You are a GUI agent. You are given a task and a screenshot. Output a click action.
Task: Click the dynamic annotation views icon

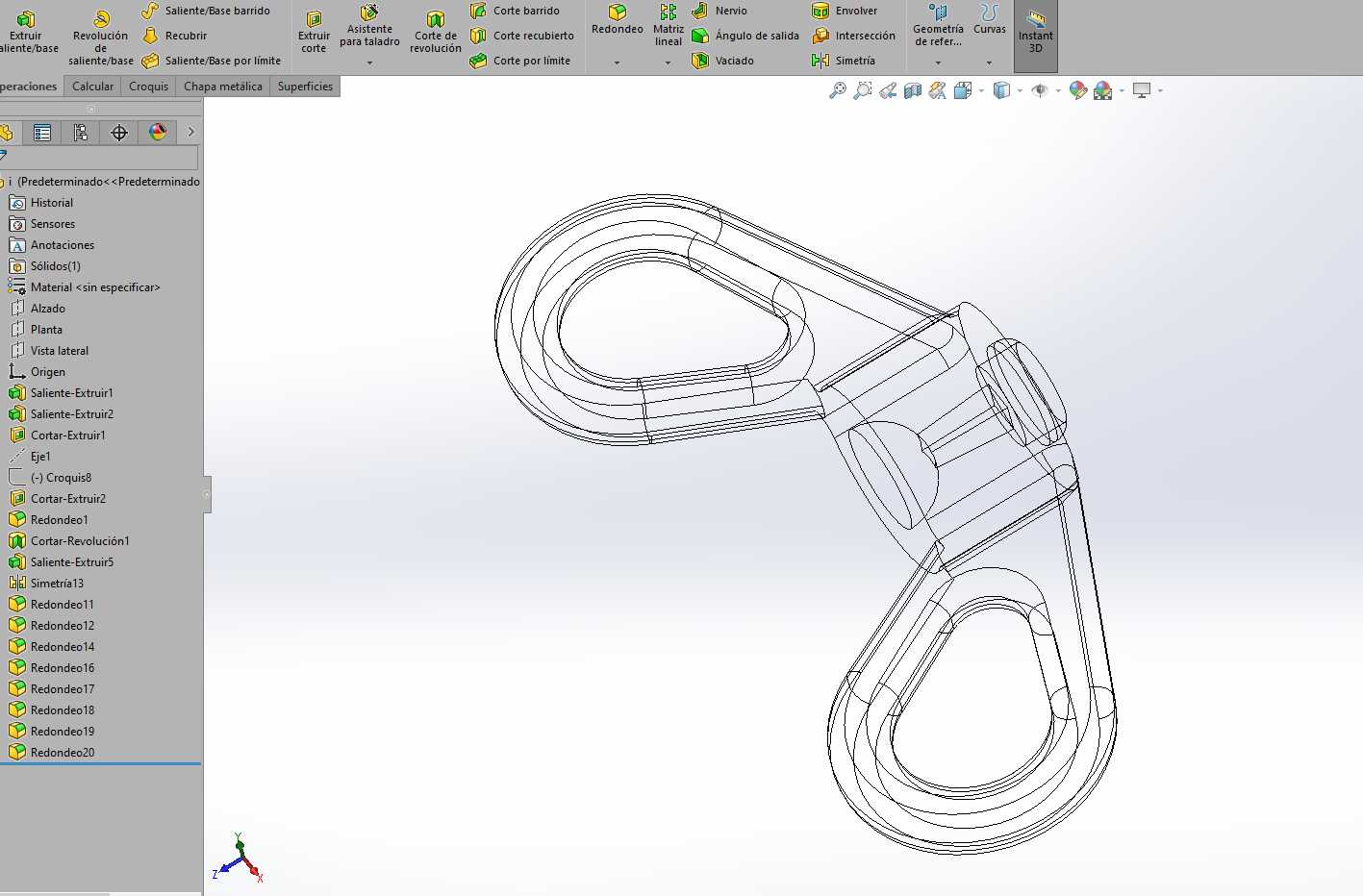[938, 90]
